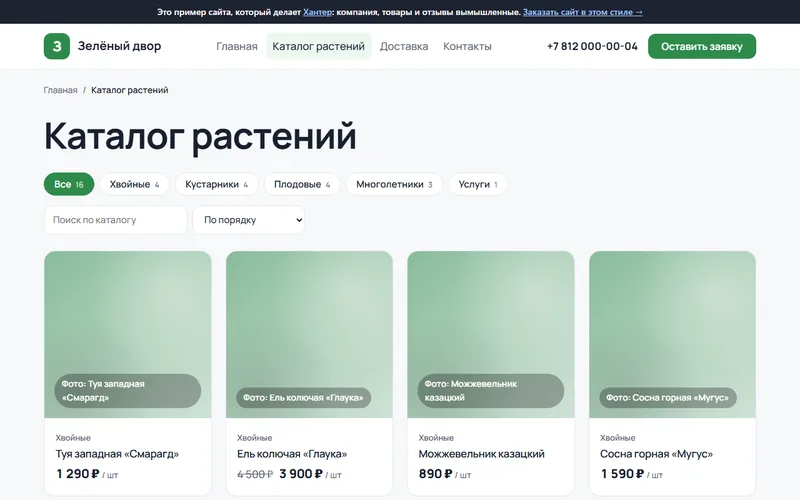
Task: Open the Туя западная «Смарагд» photo
Action: (x=128, y=334)
